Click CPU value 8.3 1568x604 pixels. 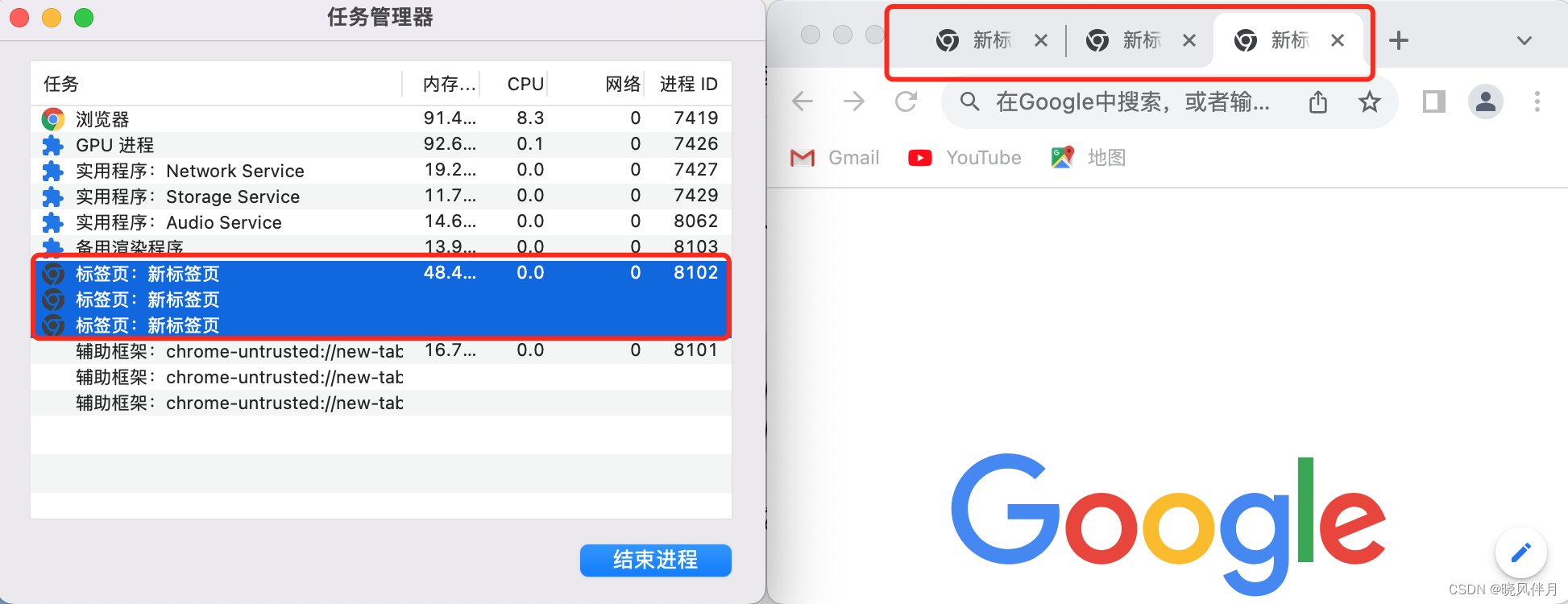(x=530, y=118)
